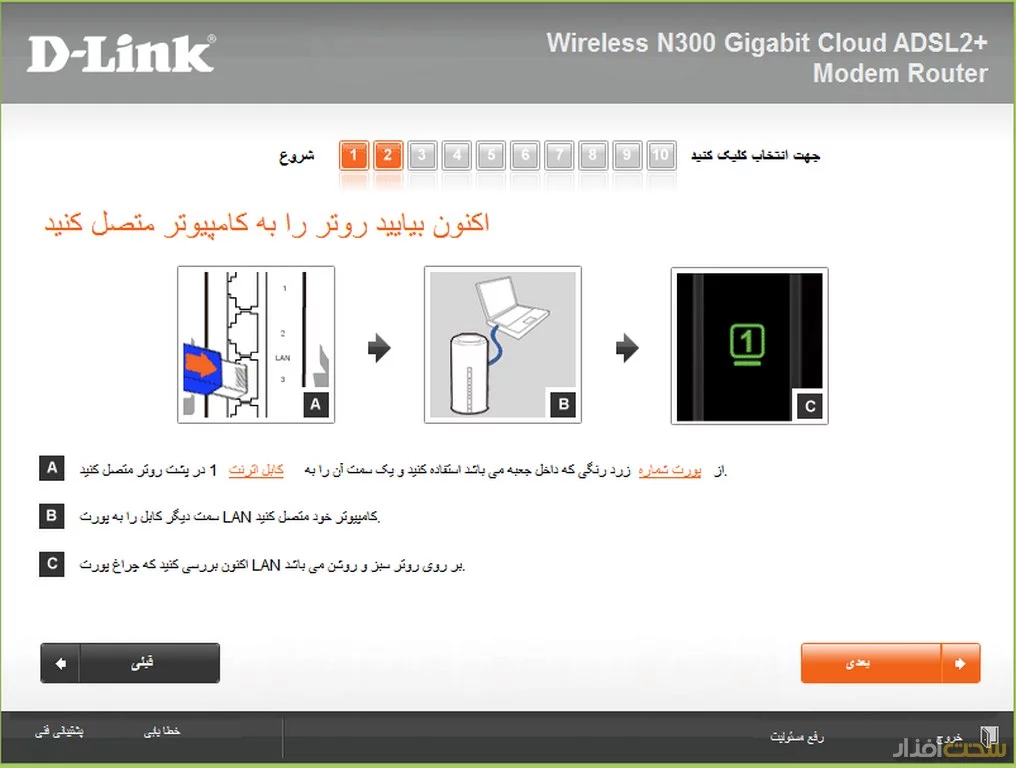Open the Ethernet cable (کابل اترنت) link
Screen dimensions: 1016x768
256,471
